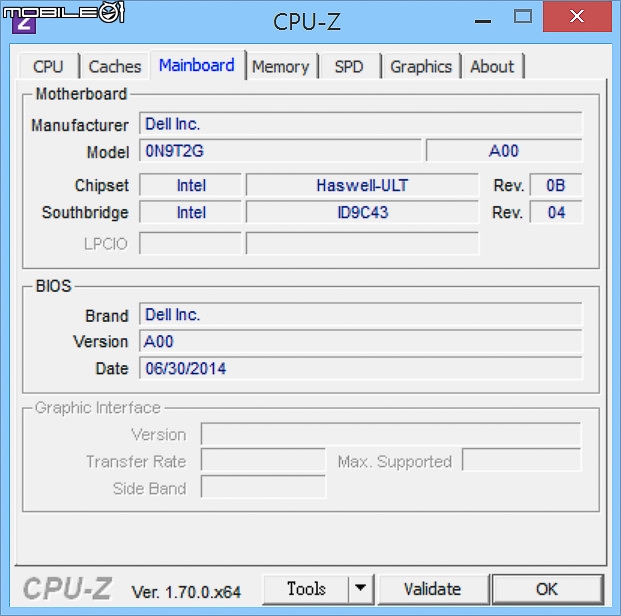Click the empty LPCIO model field
The width and height of the screenshot is (621, 616).
(362, 243)
